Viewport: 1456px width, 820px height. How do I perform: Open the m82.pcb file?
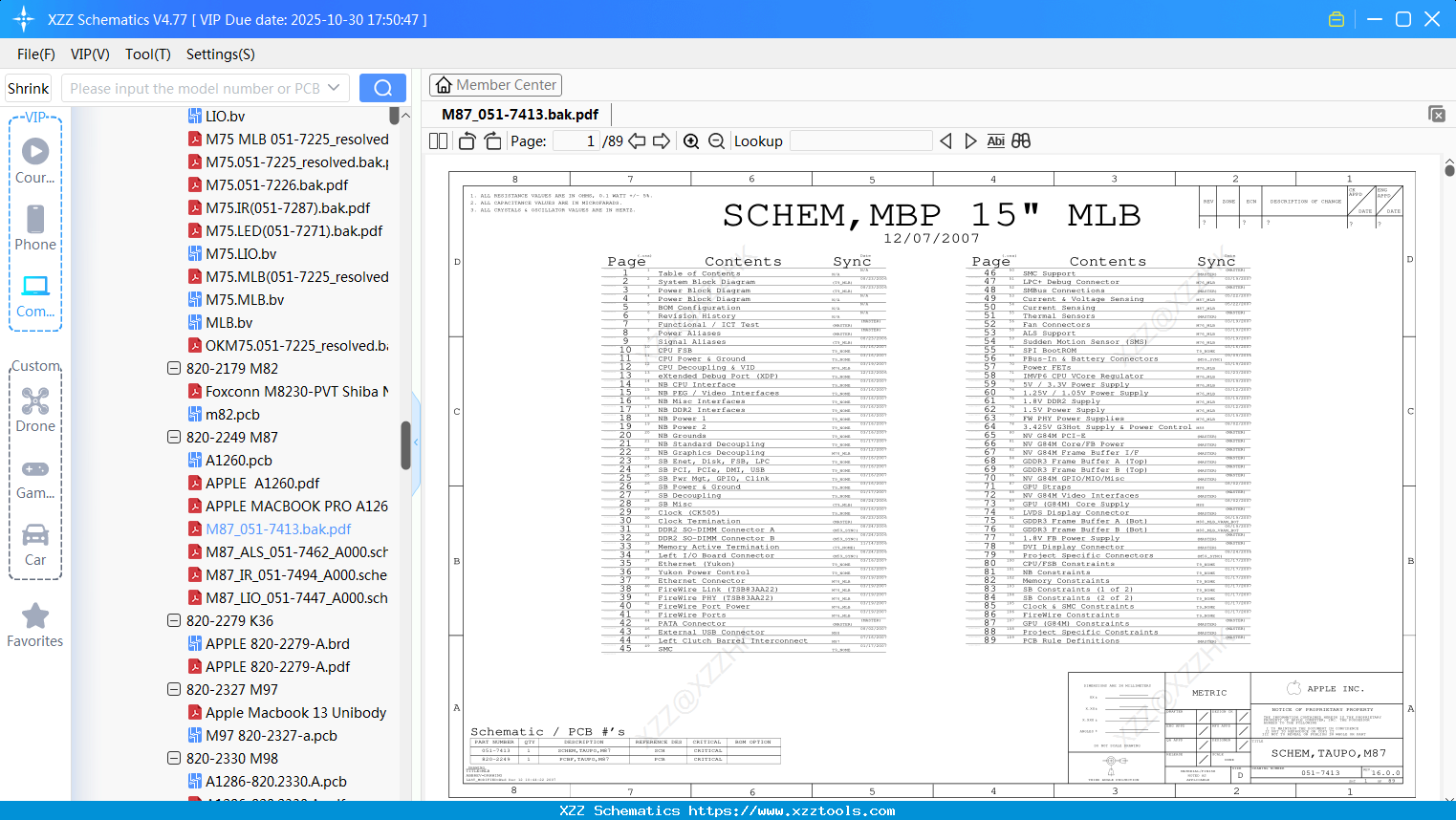(x=232, y=414)
